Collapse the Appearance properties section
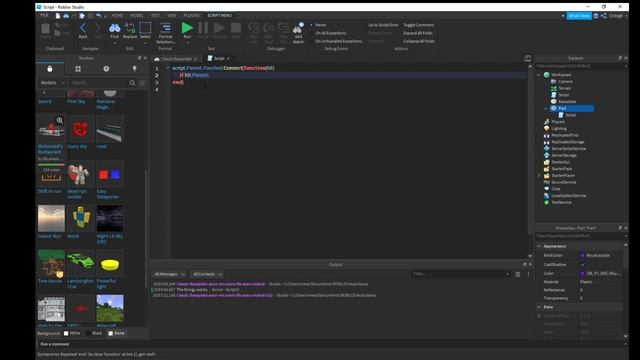Image resolution: width=640 pixels, height=360 pixels. point(539,246)
